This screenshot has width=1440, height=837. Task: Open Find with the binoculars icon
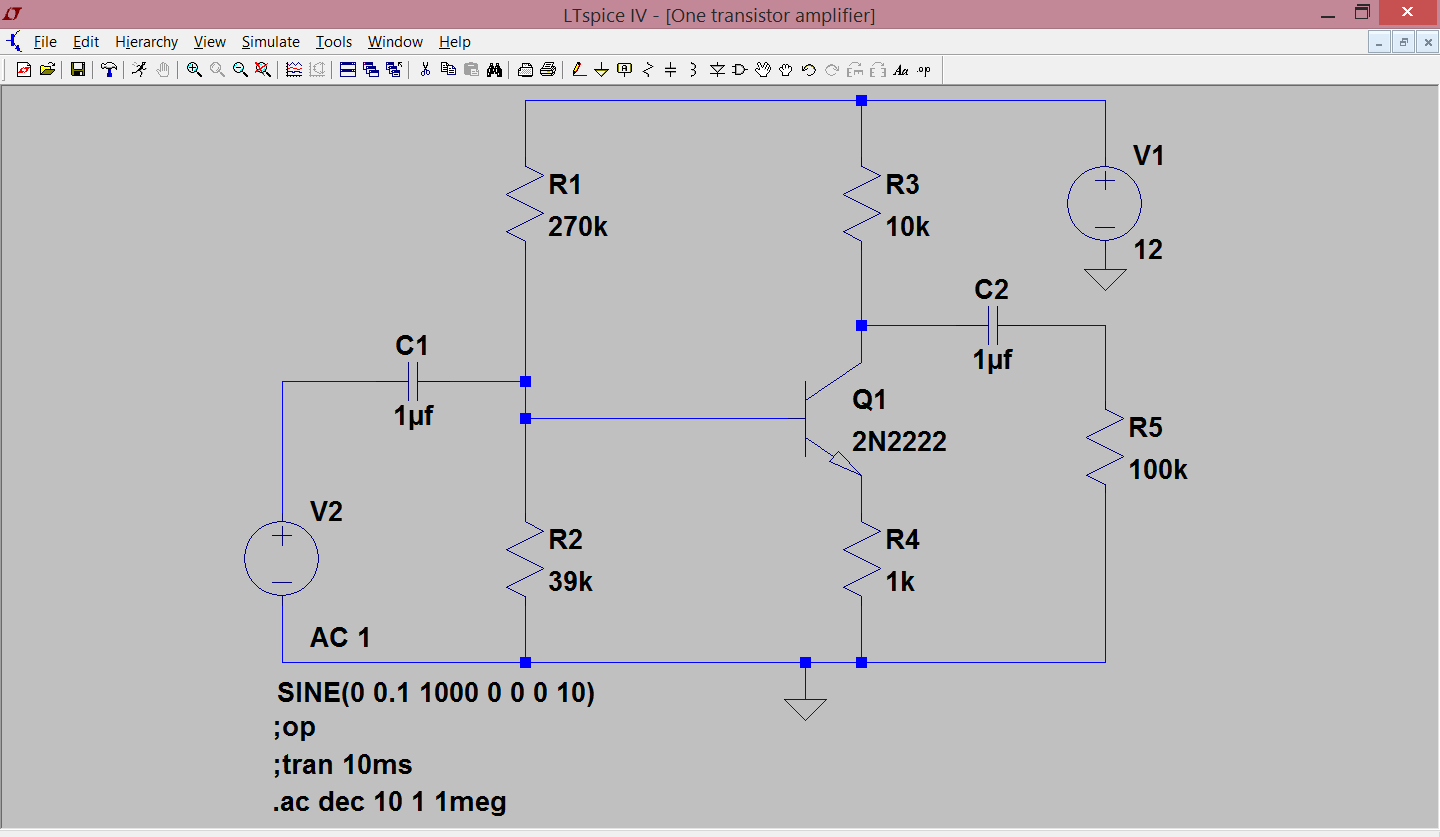[x=494, y=70]
